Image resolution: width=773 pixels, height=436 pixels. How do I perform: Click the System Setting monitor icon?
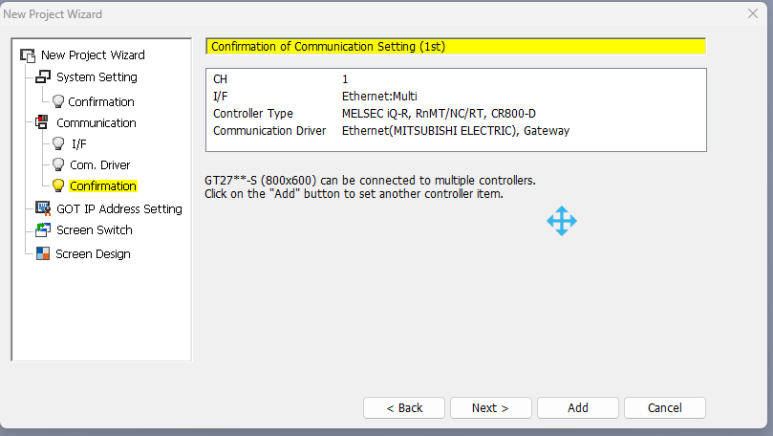pyautogui.click(x=43, y=77)
